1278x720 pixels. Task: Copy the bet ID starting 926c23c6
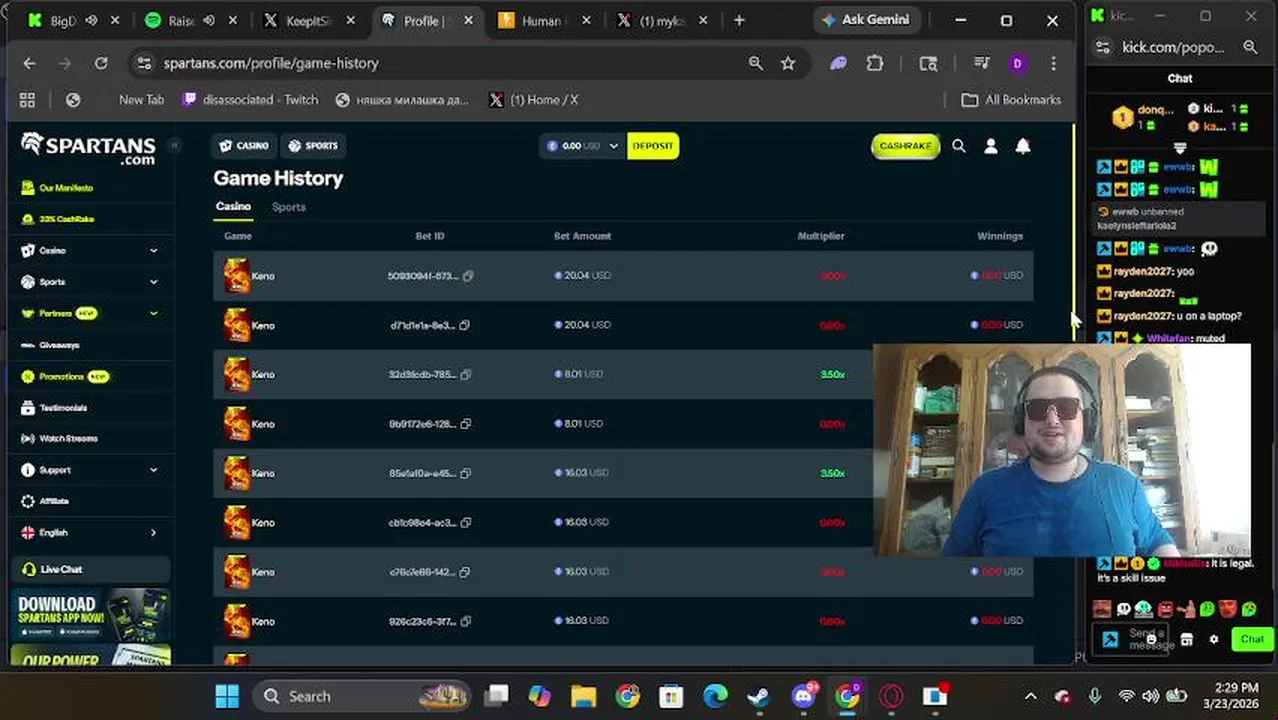465,621
